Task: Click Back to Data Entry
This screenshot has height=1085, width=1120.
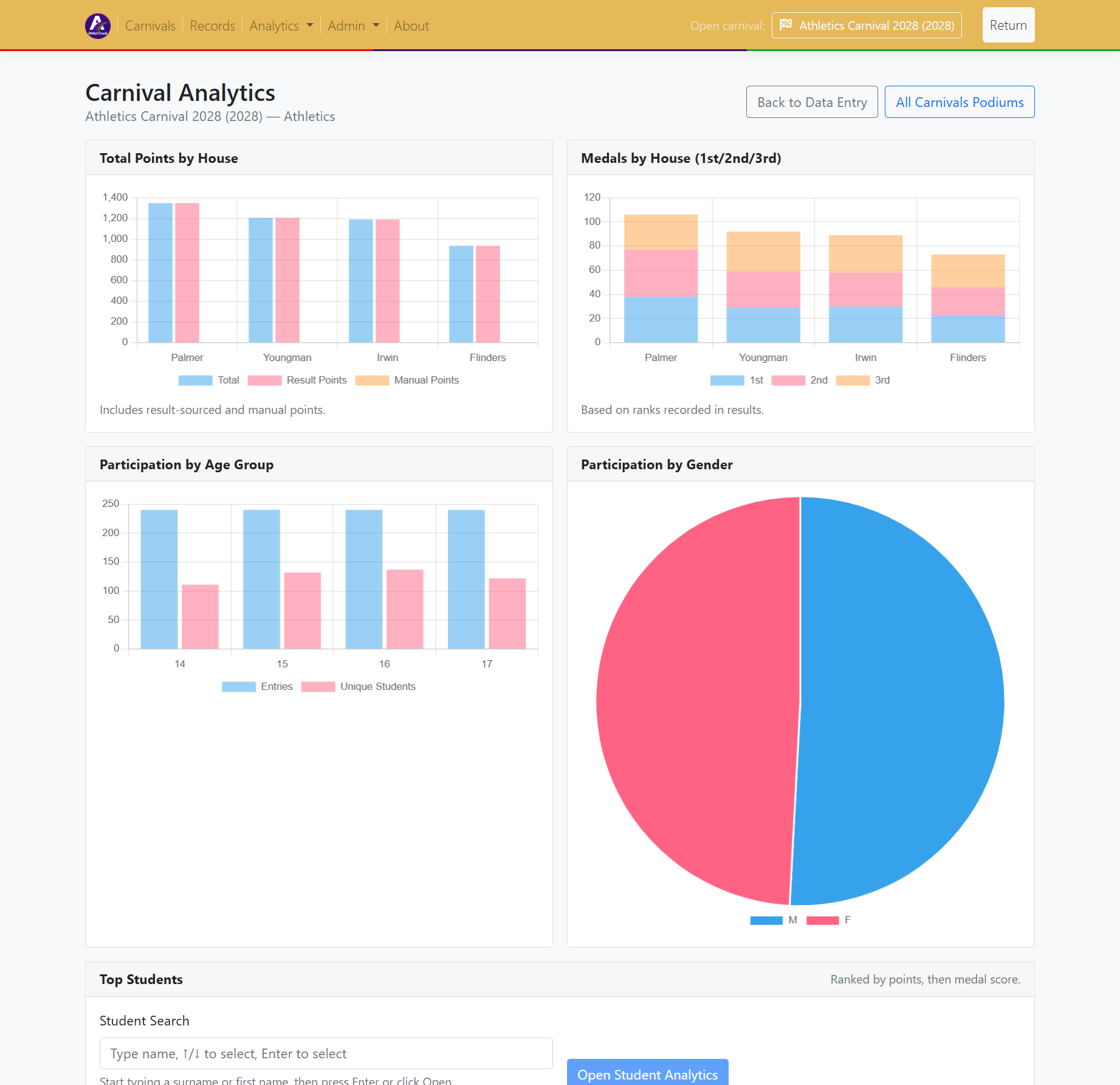Action: (812, 102)
